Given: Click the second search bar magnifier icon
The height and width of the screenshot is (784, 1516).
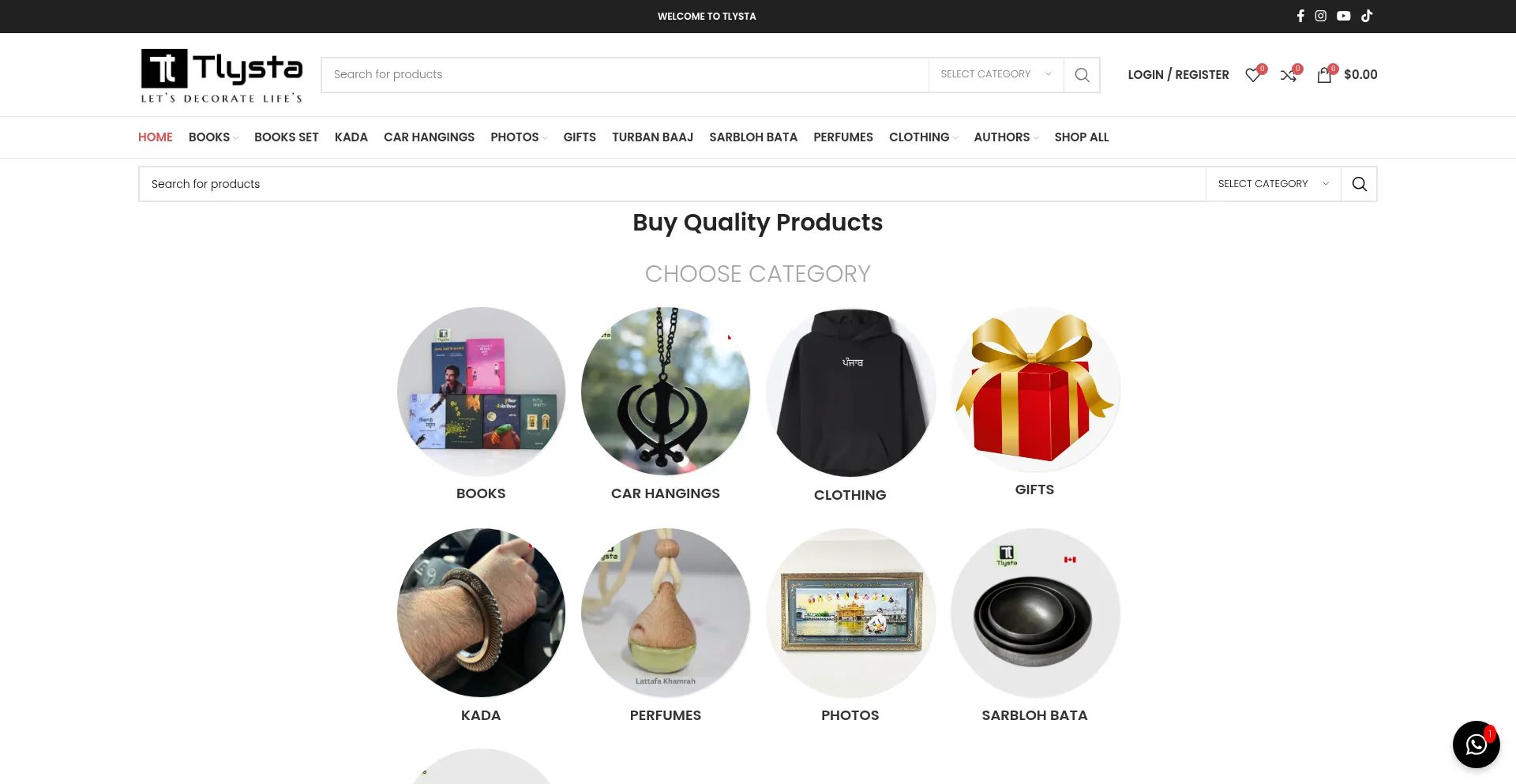Looking at the screenshot, I should coord(1359,184).
